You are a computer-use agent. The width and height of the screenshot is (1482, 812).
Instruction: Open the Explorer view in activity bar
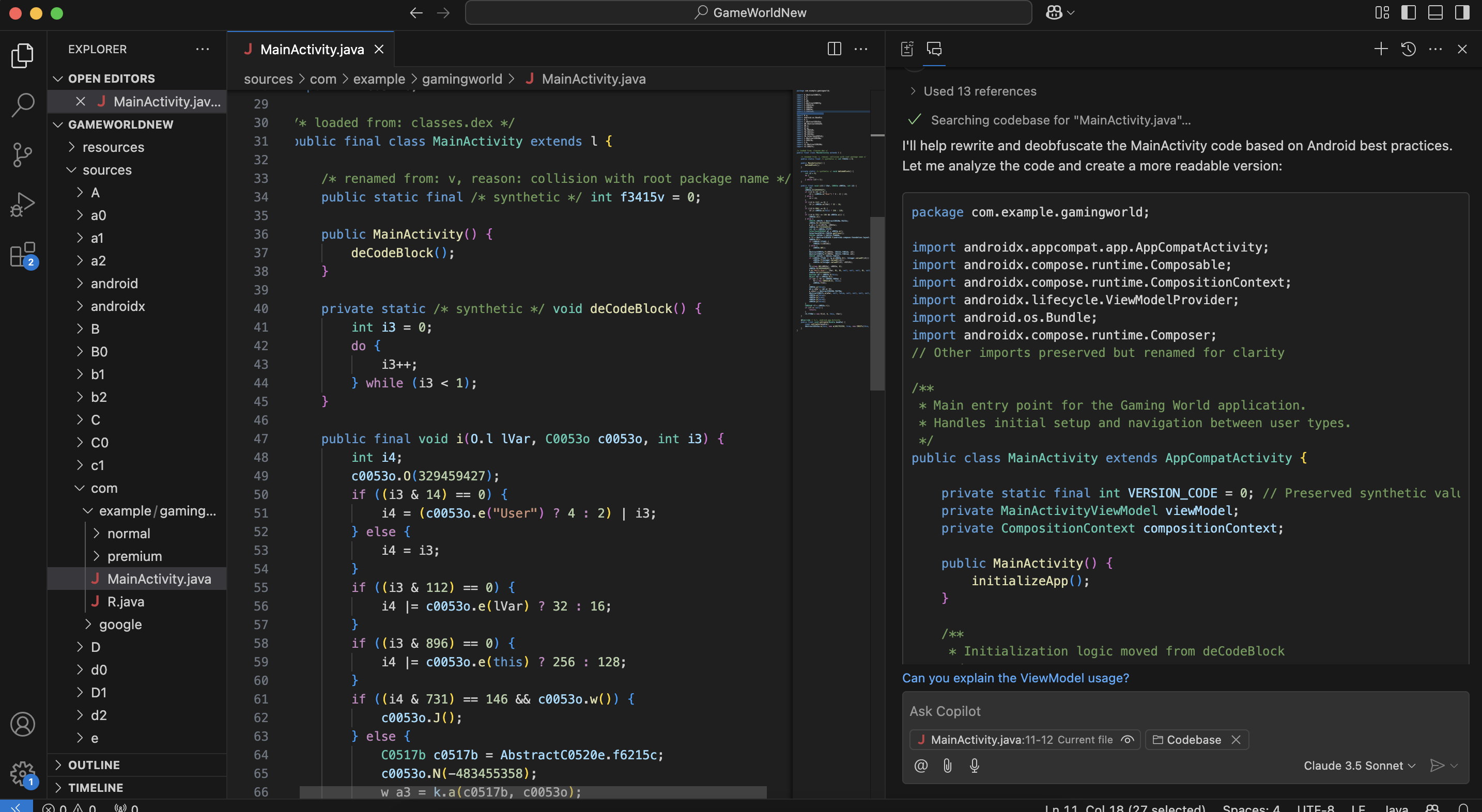tap(23, 55)
